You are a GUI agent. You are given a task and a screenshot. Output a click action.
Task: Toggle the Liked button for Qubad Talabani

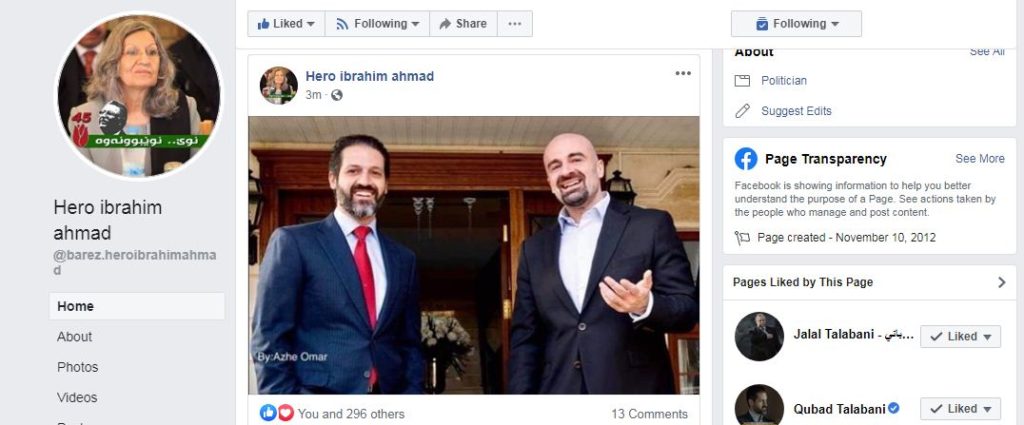tap(961, 409)
